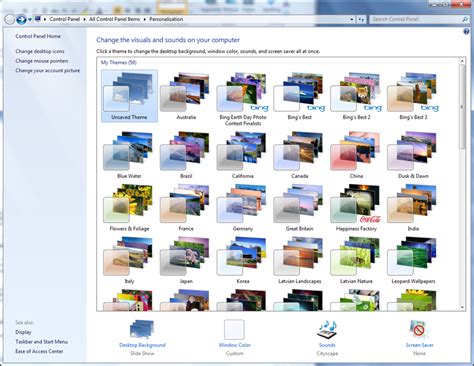Open Ease of Access Center link

[x=39, y=351]
